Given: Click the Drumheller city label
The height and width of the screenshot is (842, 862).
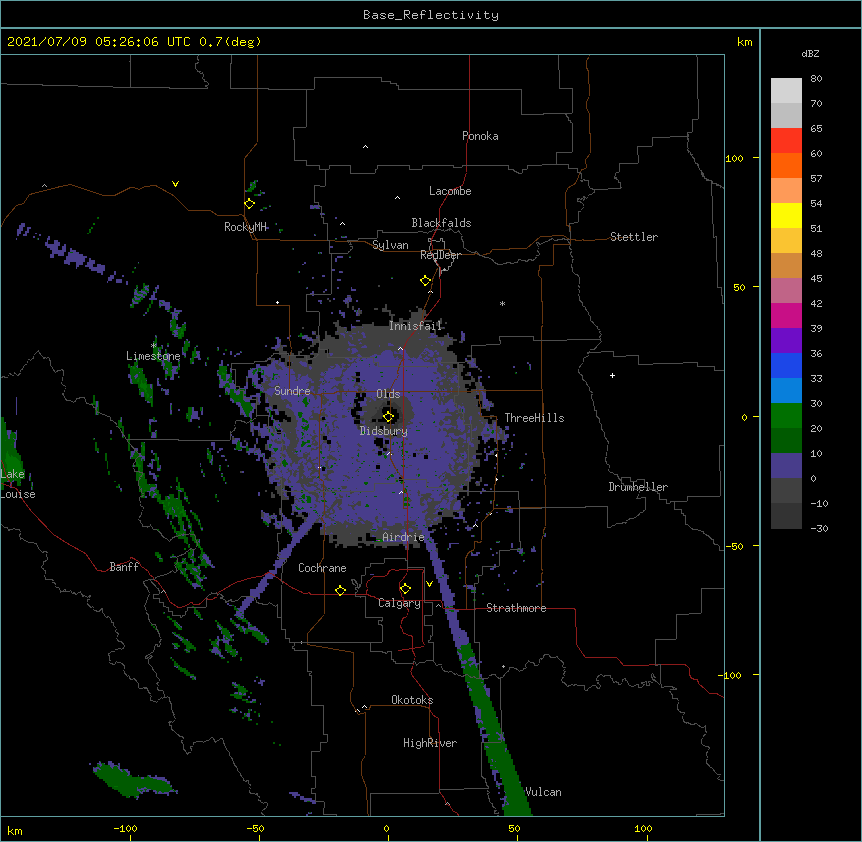Looking at the screenshot, I should [x=638, y=487].
